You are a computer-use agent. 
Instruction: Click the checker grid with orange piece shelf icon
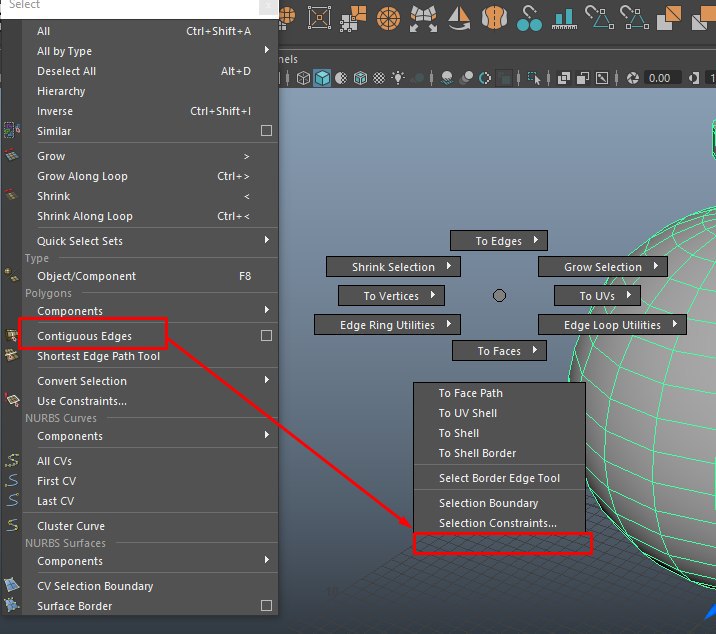point(353,18)
